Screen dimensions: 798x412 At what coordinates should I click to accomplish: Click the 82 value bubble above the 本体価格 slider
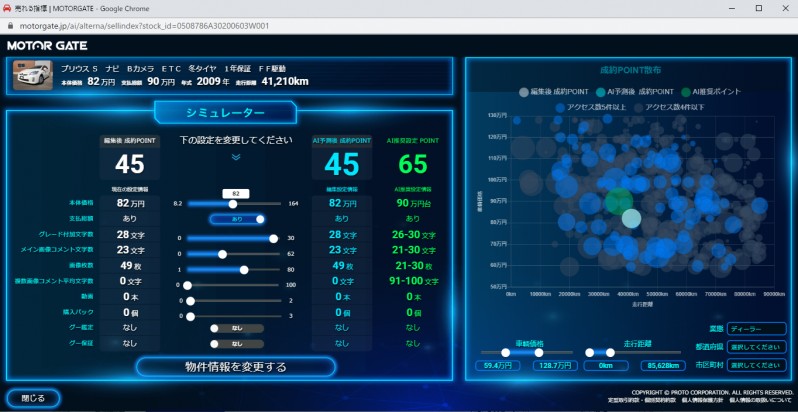coord(236,193)
